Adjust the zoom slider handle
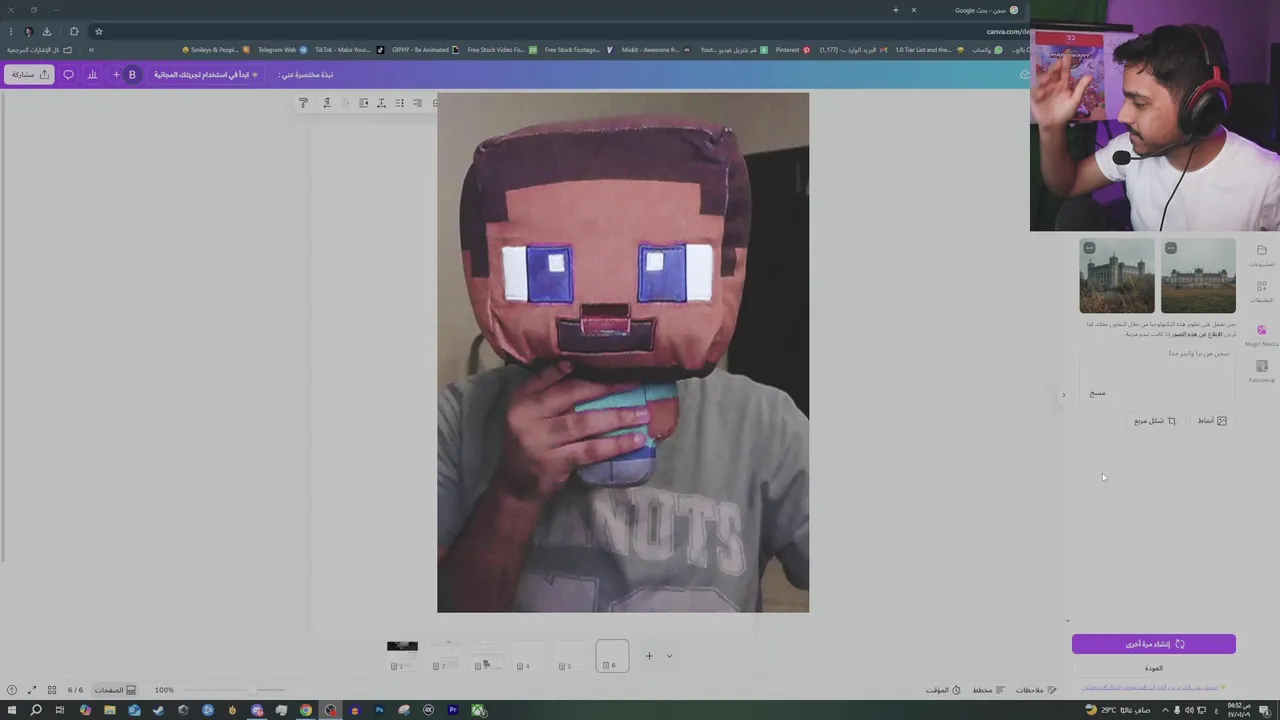The height and width of the screenshot is (720, 1280). coord(252,690)
